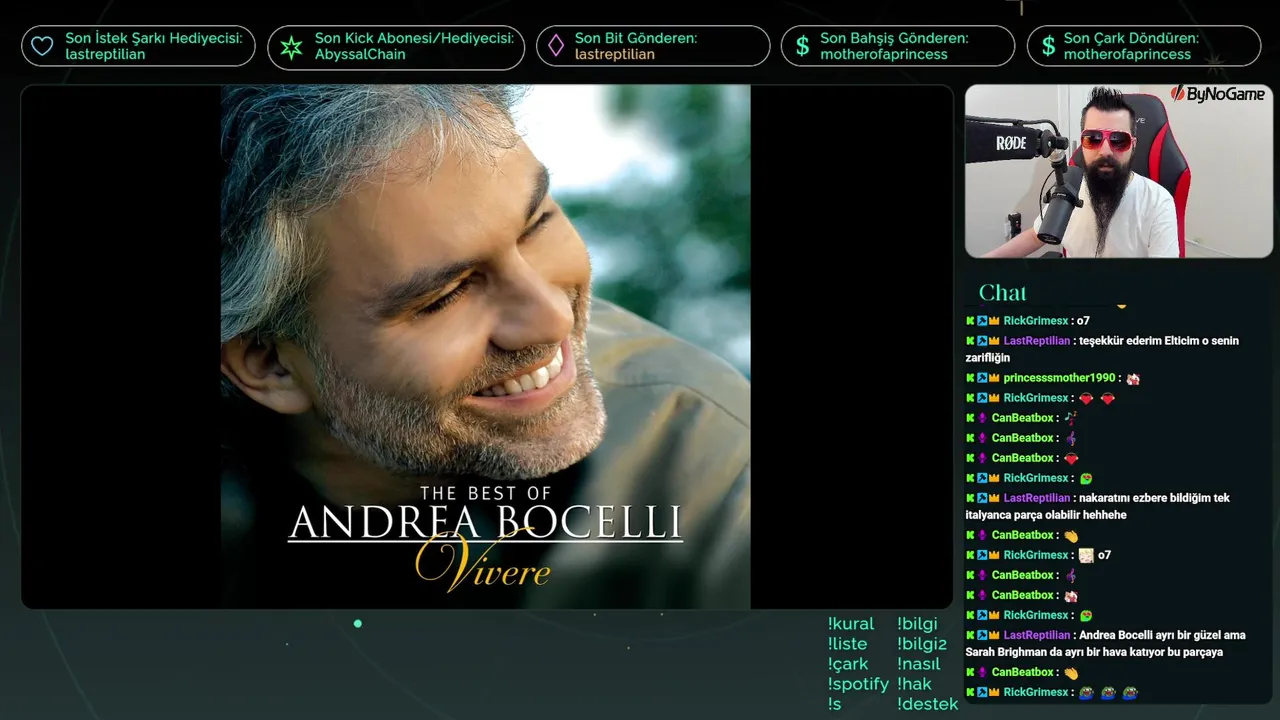The image size is (1280, 720).
Task: Click the RØDE label on the microphone
Action: [x=1011, y=143]
